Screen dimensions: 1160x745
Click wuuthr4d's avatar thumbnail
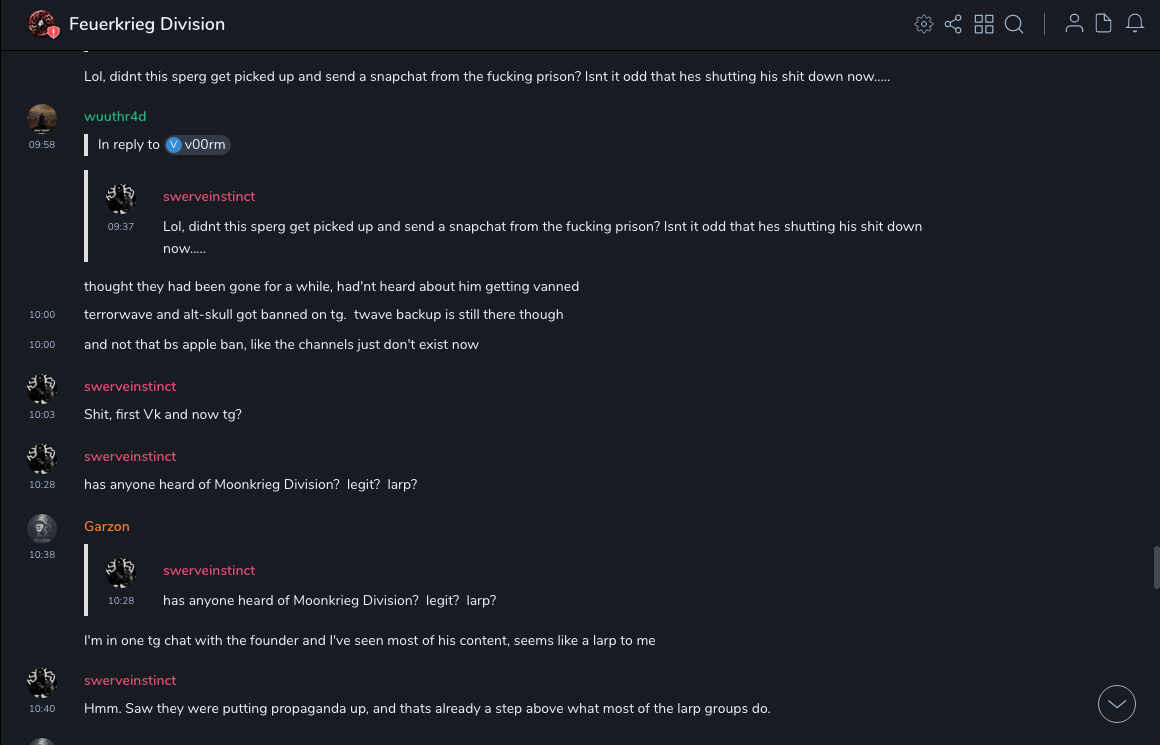tap(42, 119)
